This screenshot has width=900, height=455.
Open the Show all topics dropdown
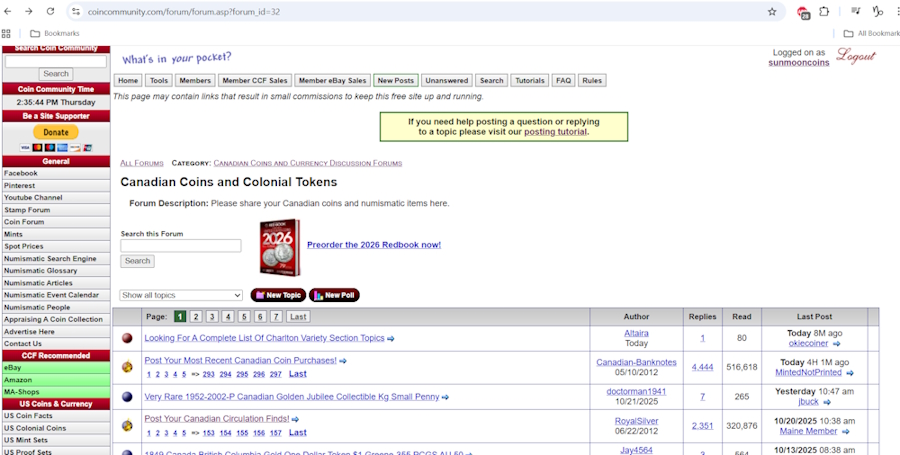(x=181, y=295)
